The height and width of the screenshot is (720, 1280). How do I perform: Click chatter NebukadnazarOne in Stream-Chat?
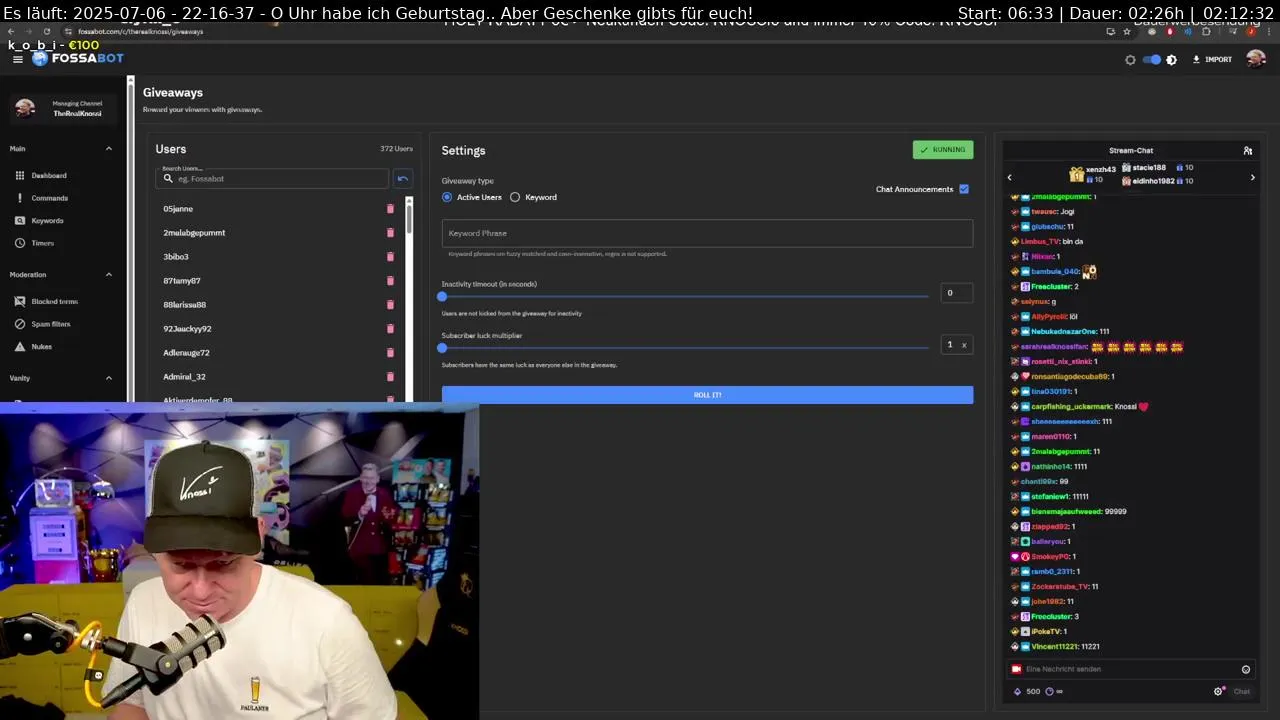[1064, 332]
